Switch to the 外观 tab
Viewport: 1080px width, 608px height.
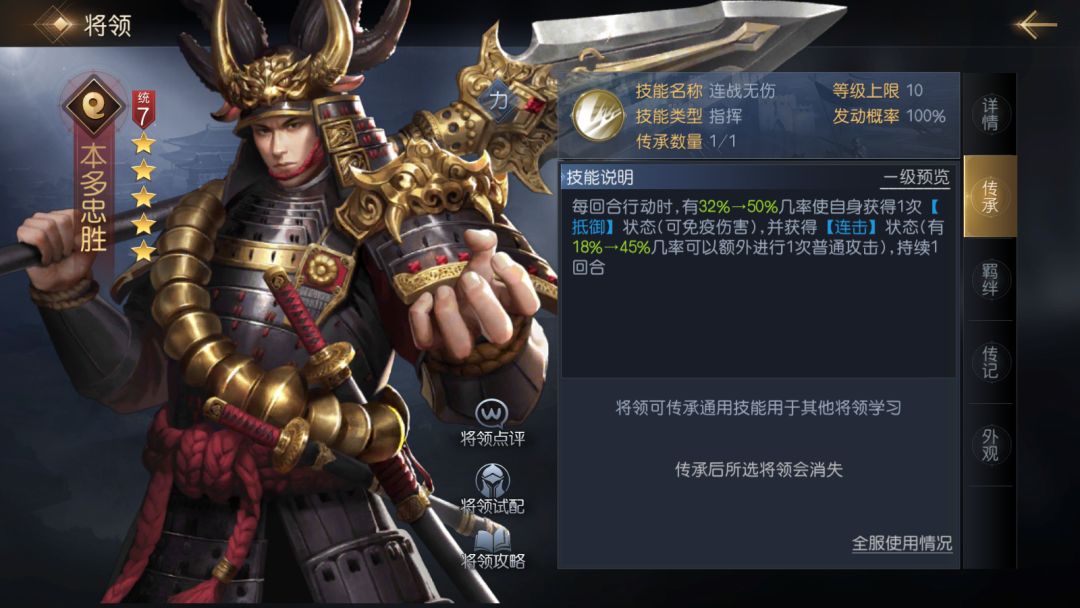point(990,445)
